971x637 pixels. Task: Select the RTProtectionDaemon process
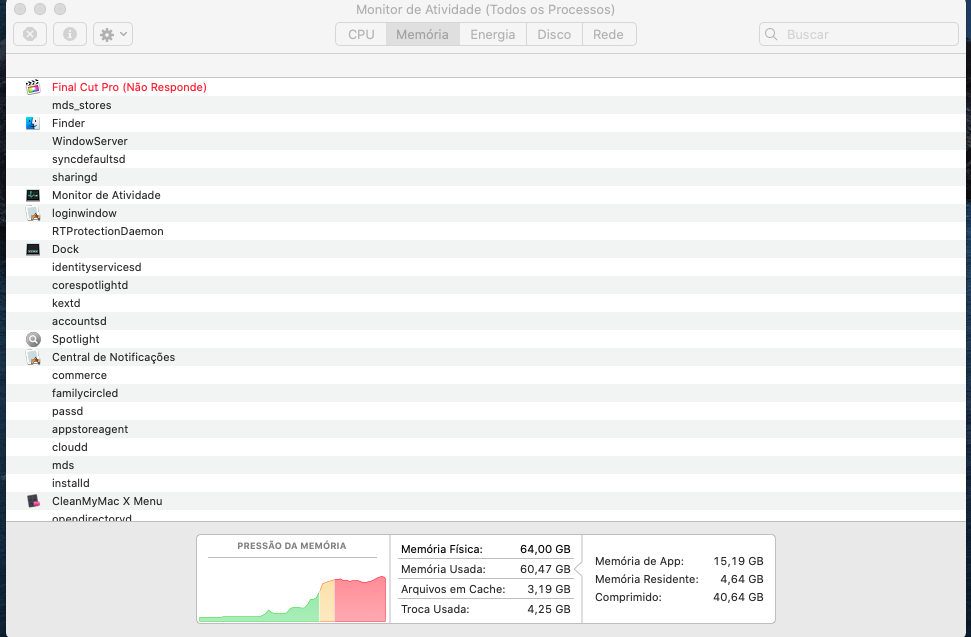pyautogui.click(x=108, y=231)
